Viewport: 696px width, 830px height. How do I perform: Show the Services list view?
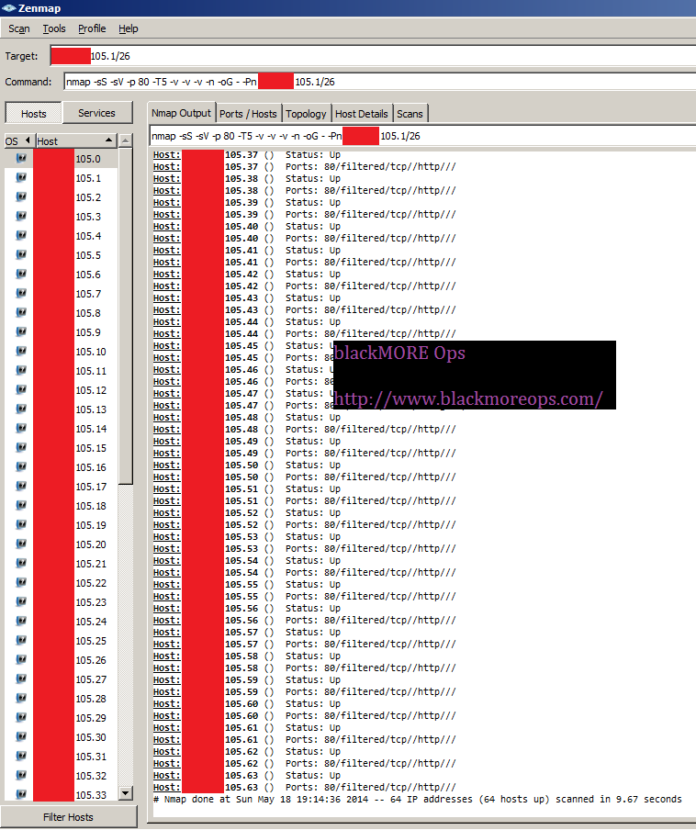97,113
